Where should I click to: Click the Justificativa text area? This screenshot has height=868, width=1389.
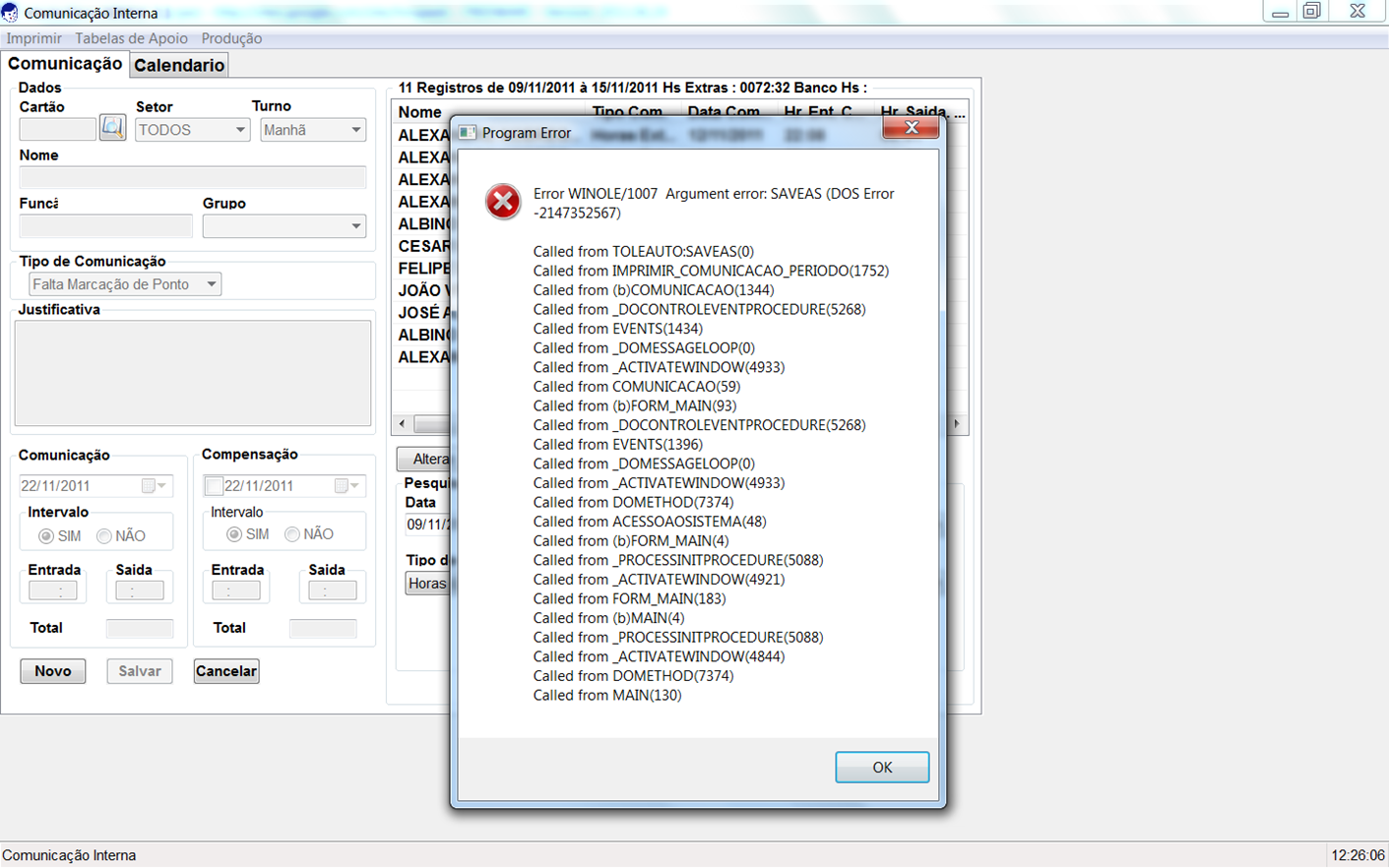(x=193, y=373)
